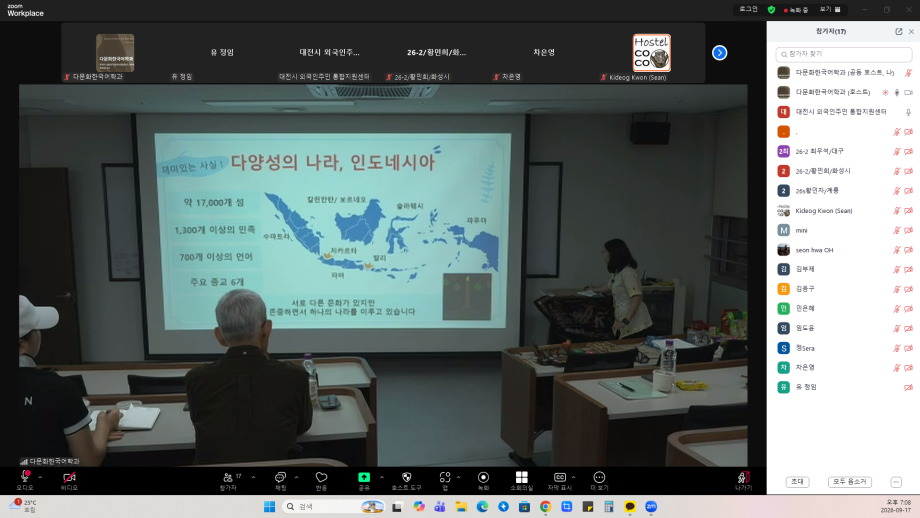Click the 녹화 중 recording indicator
Screen dimensions: 920x518
[x=796, y=10]
